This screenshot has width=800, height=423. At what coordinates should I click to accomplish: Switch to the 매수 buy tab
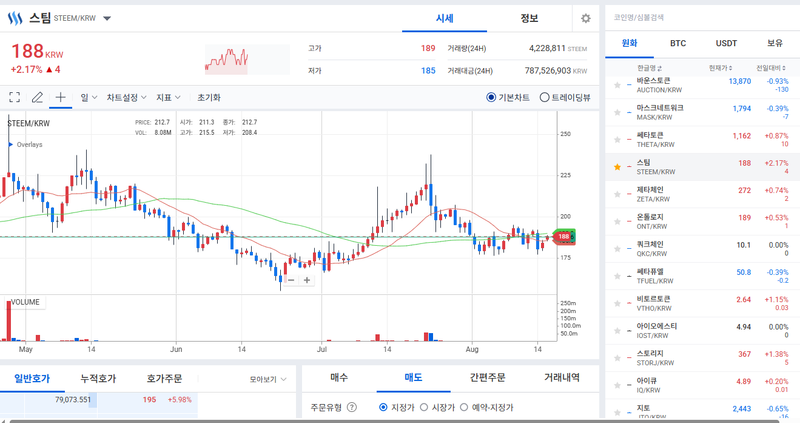pos(339,378)
